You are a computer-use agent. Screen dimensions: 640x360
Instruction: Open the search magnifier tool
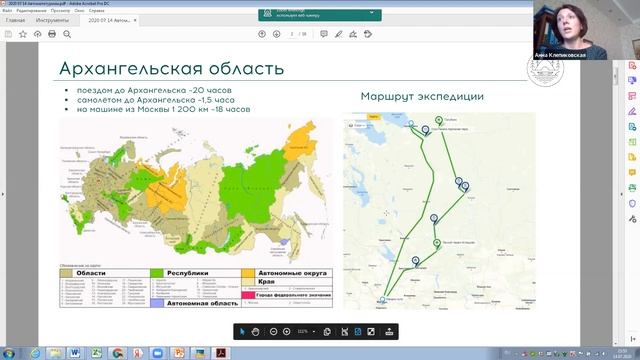[67, 34]
